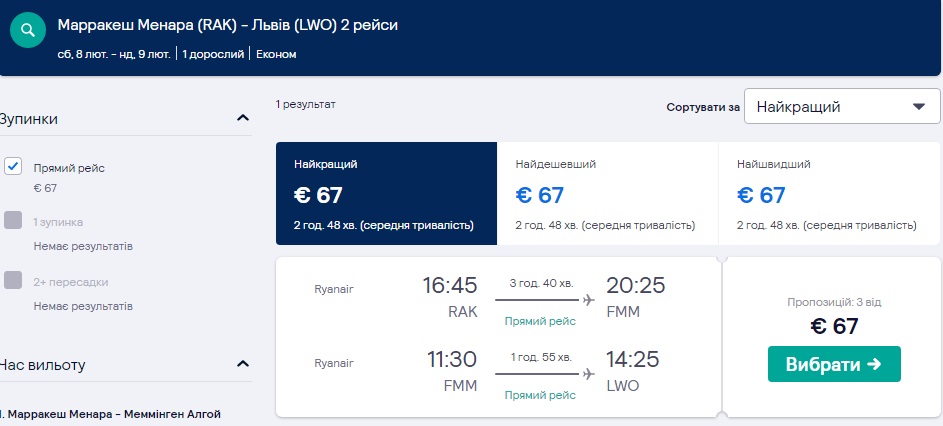Click the 1 дорослий passenger field
Screen dimensions: 943x426
[x=214, y=54]
